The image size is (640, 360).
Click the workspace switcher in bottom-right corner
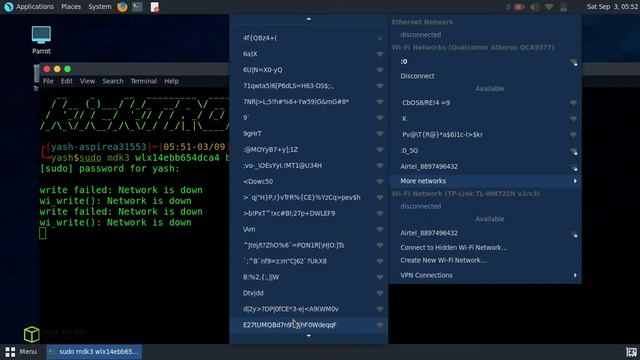(x=631, y=352)
